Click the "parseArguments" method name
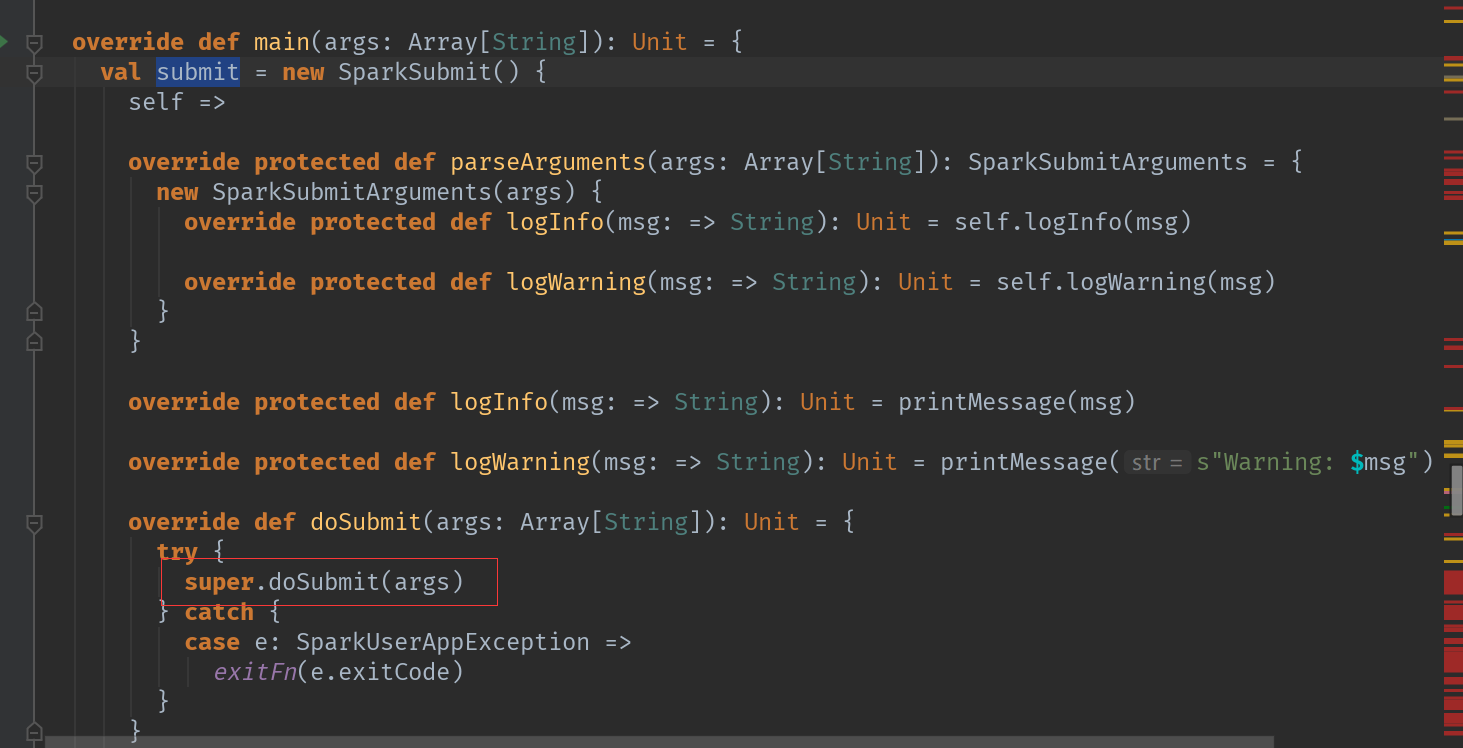 (x=548, y=162)
